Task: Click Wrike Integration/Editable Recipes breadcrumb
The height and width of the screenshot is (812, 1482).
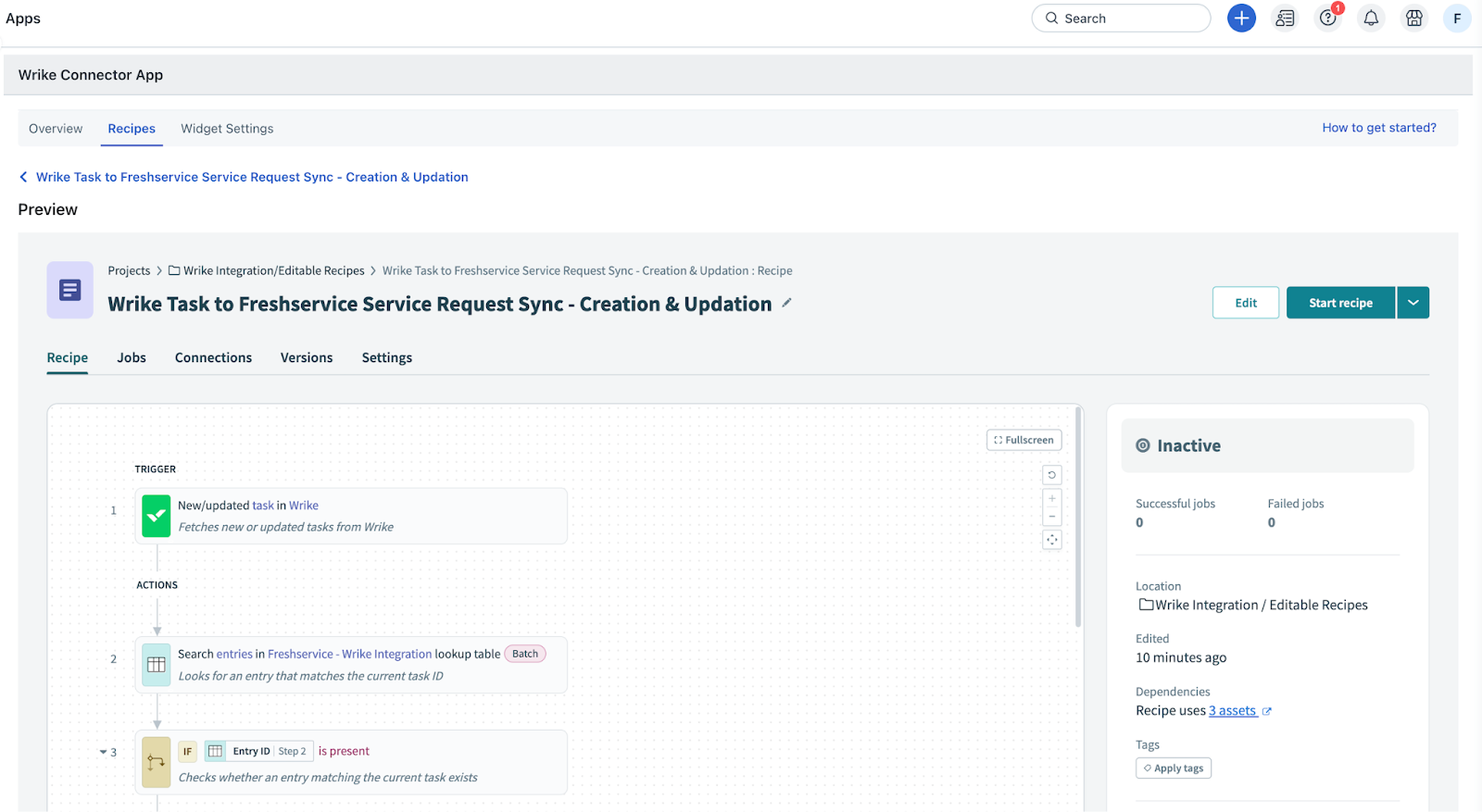Action: click(274, 270)
